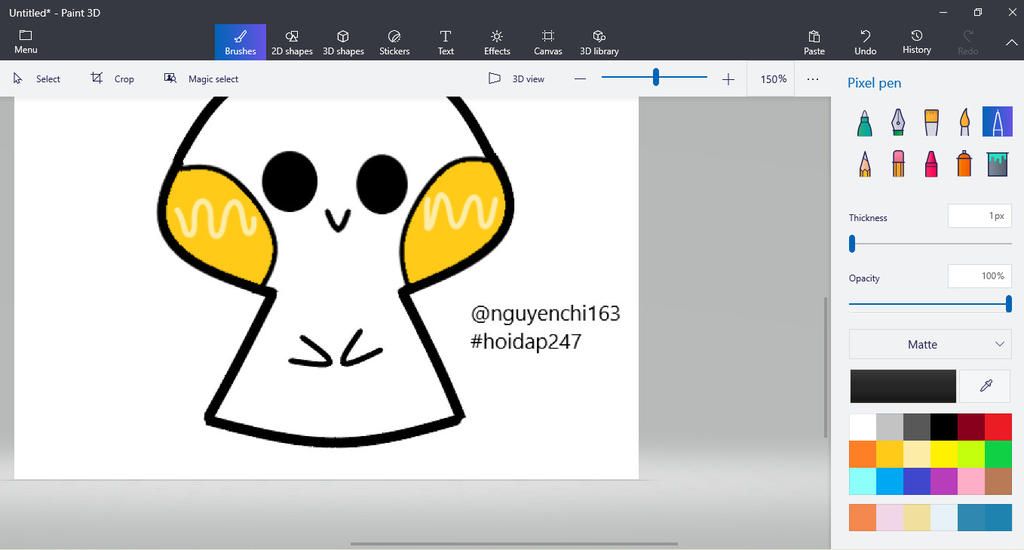Click the Select tool

37,79
